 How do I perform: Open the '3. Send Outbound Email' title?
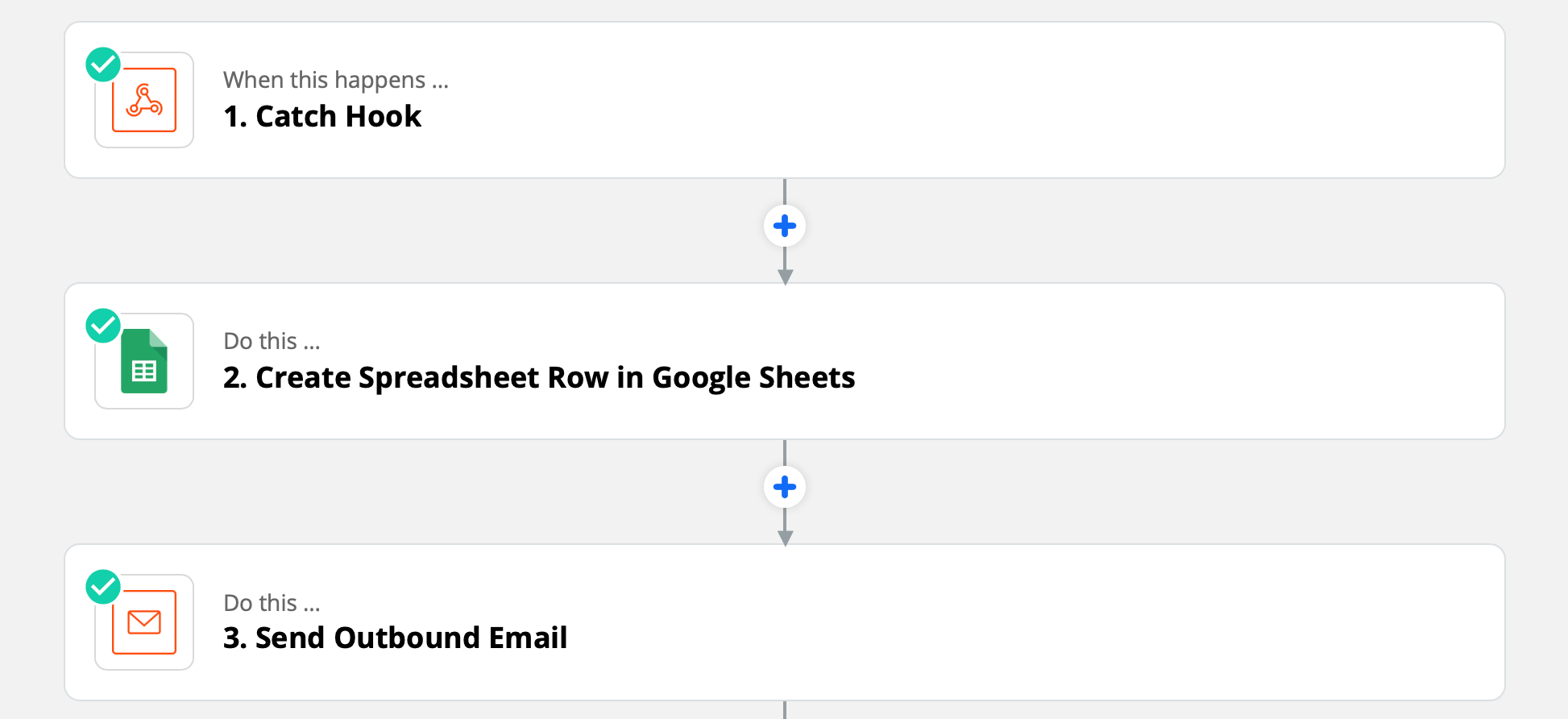(395, 638)
